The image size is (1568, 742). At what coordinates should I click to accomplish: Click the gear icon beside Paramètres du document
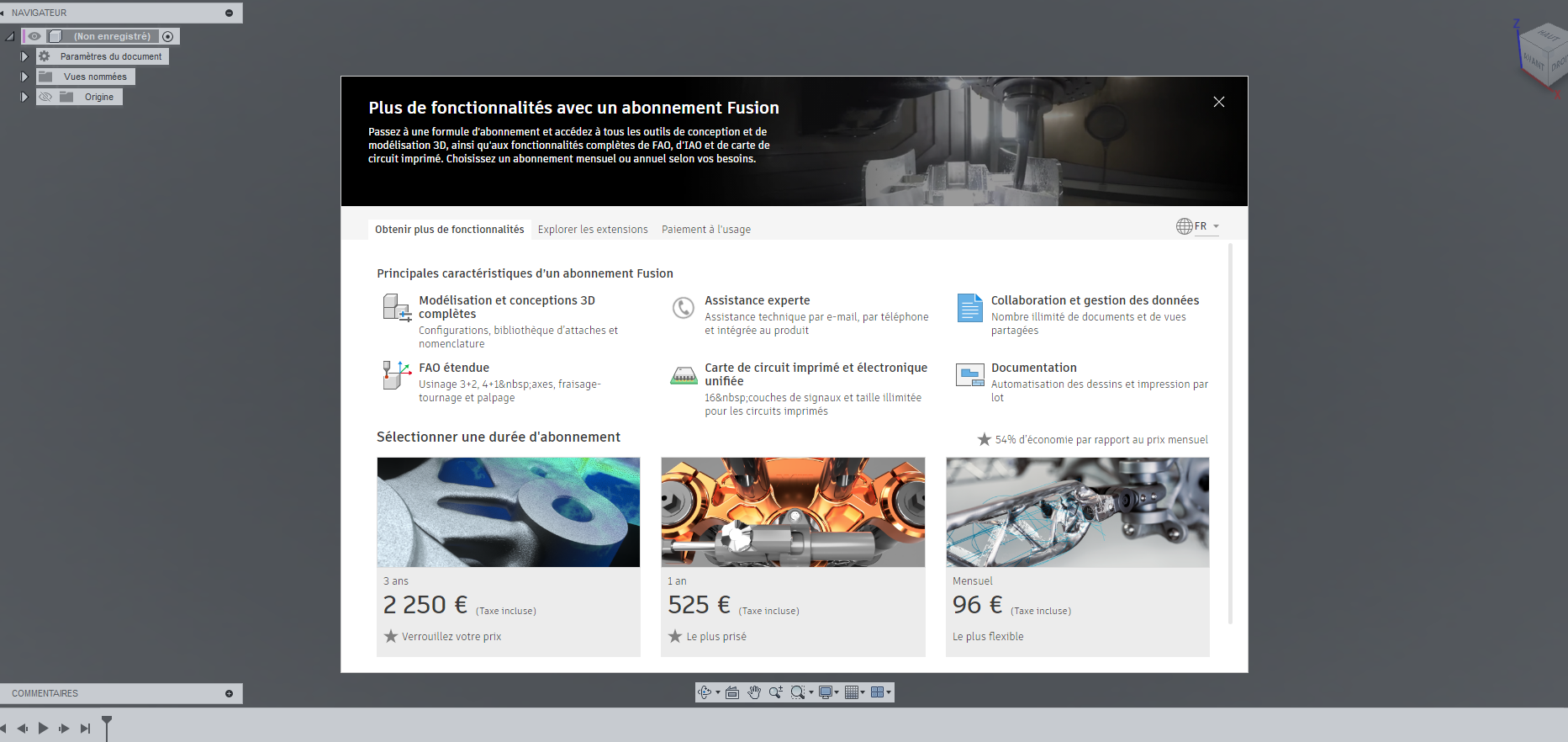click(45, 56)
